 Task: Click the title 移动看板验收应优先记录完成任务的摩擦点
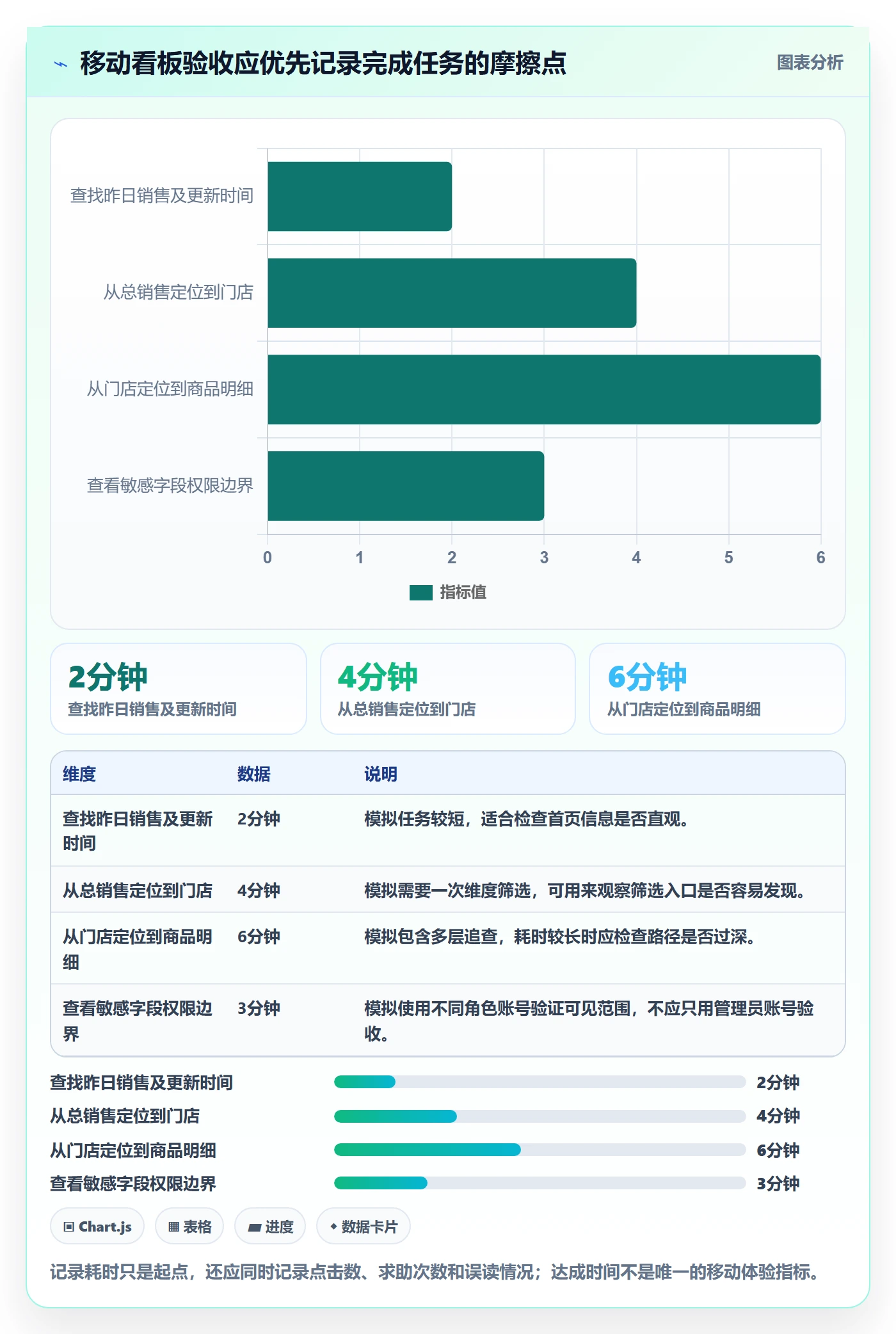pos(323,63)
